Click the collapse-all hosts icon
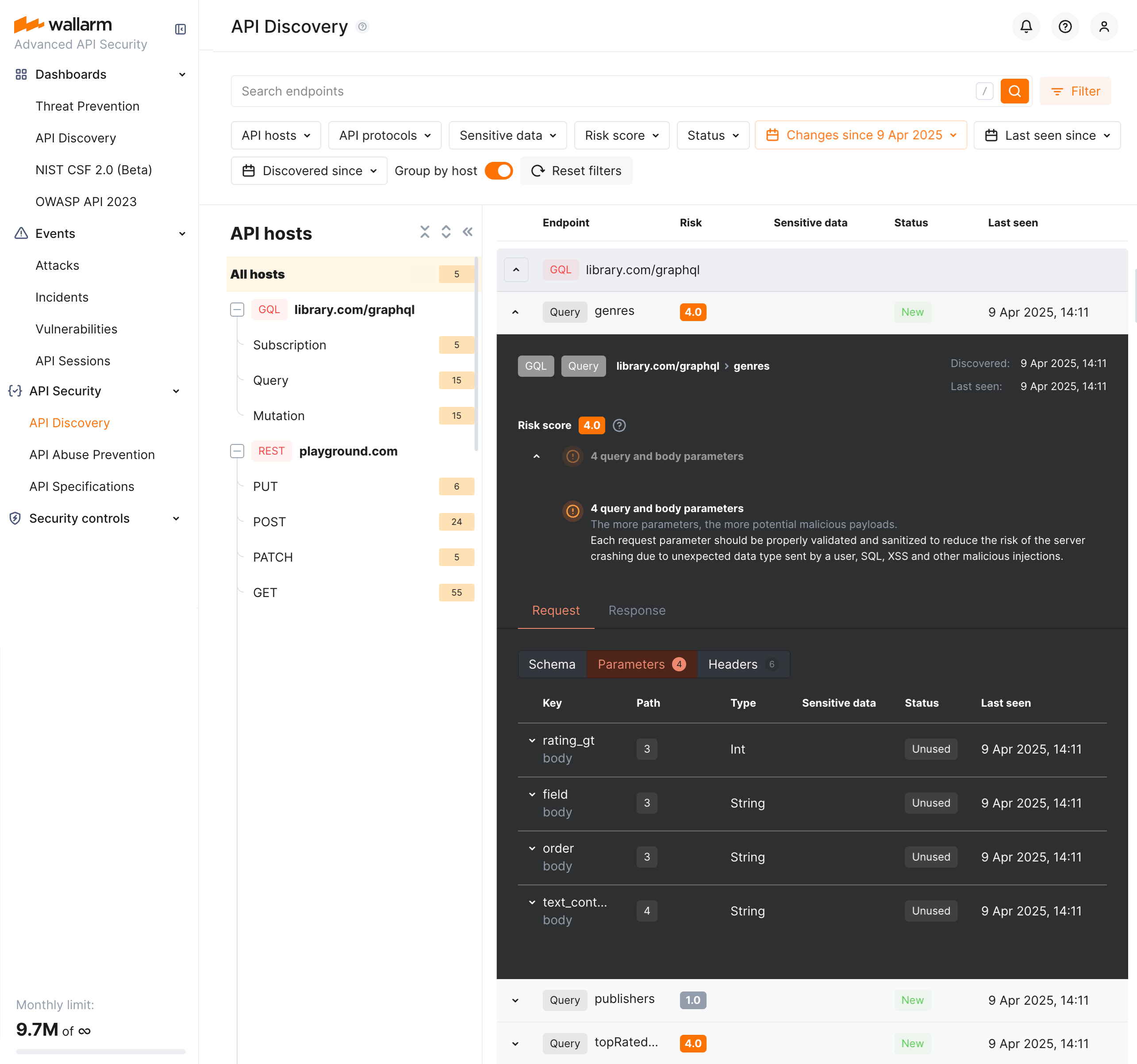The height and width of the screenshot is (1064, 1137). (424, 232)
